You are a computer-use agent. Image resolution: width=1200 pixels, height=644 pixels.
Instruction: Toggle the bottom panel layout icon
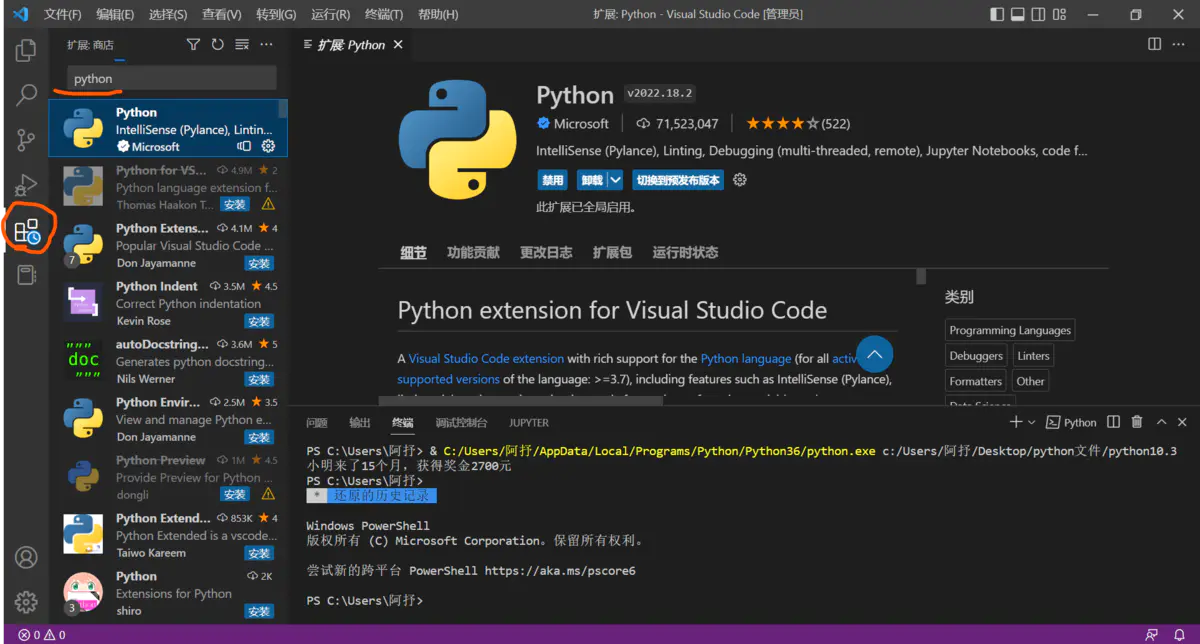(1018, 15)
